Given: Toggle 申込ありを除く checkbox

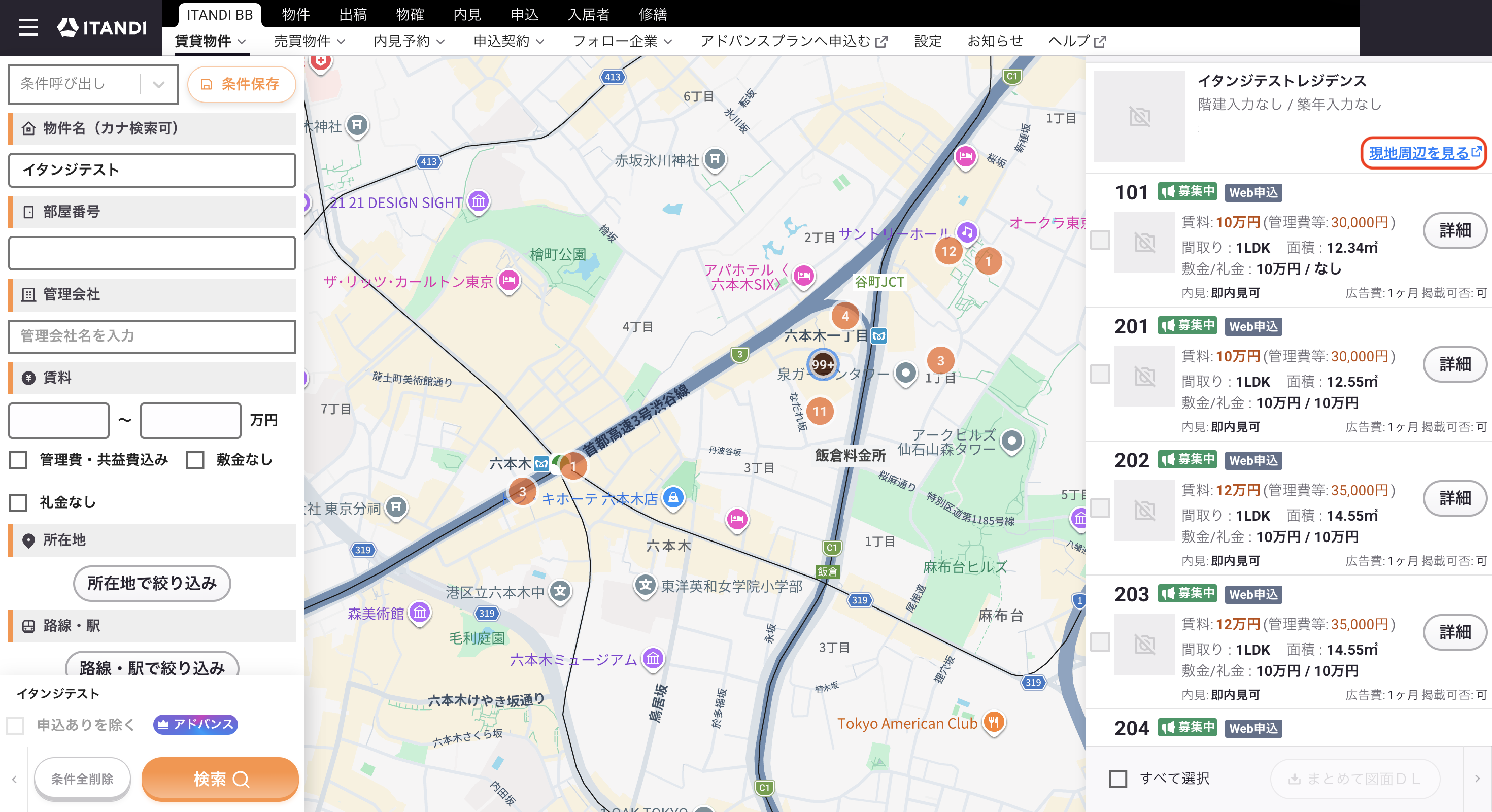Looking at the screenshot, I should (x=15, y=725).
